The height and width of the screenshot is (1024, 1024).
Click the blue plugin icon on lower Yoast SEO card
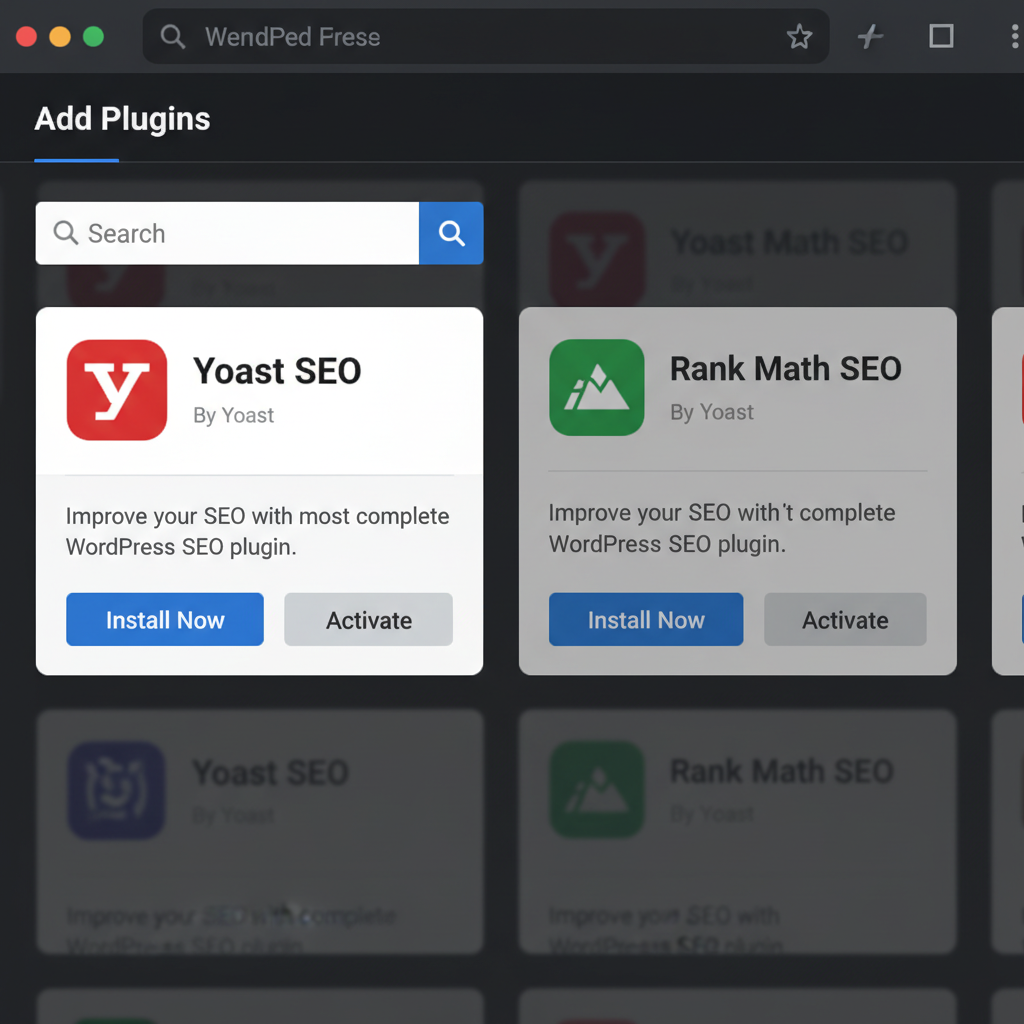116,790
